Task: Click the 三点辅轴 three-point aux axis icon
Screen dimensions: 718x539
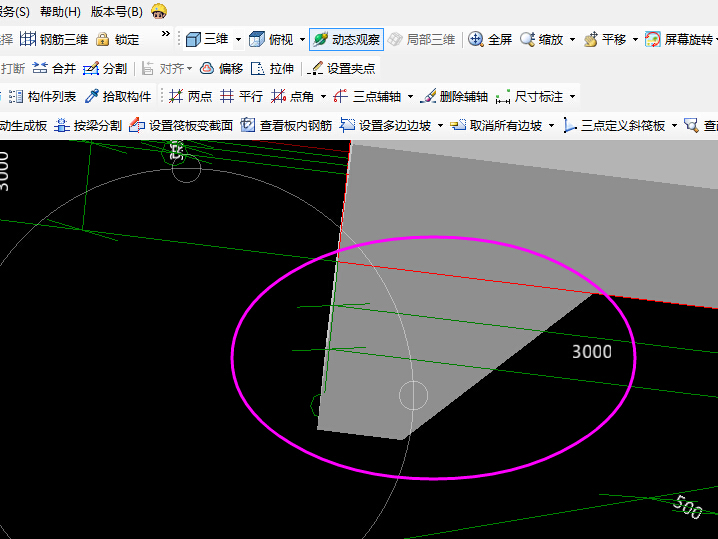Action: pos(340,96)
